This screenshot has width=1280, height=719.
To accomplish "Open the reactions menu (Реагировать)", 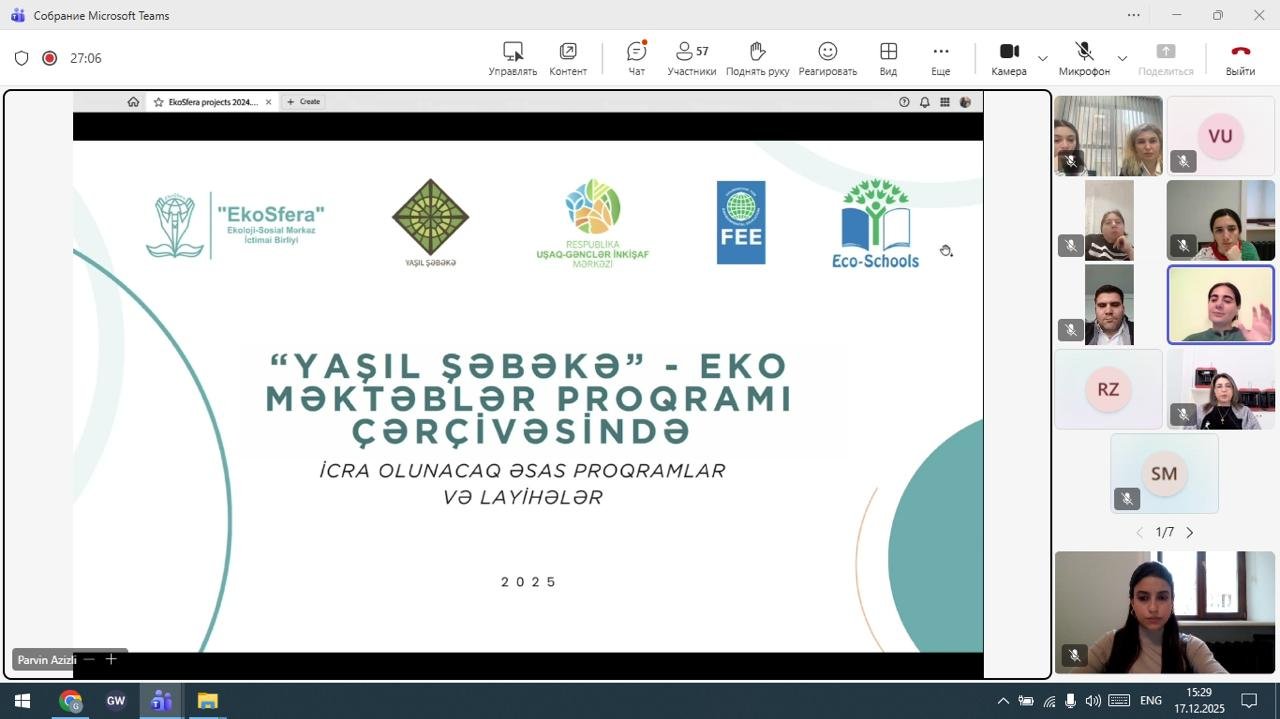I will click(827, 58).
